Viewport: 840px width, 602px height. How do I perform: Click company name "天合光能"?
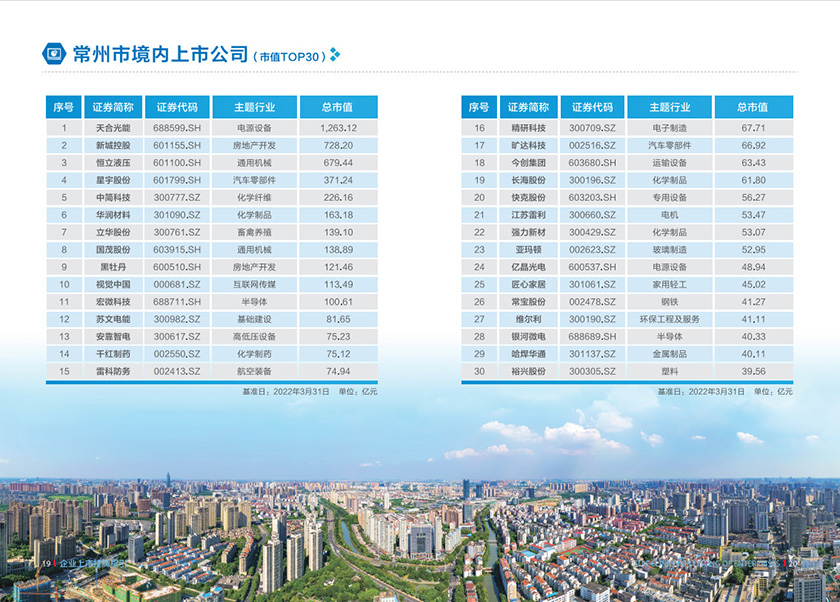pyautogui.click(x=113, y=128)
